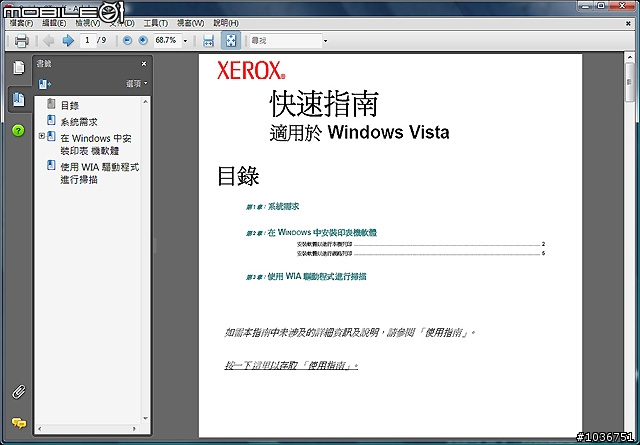Expand the 在 Windows 中安裝印表機軟體 bookmark
The width and height of the screenshot is (640, 445).
pos(42,136)
